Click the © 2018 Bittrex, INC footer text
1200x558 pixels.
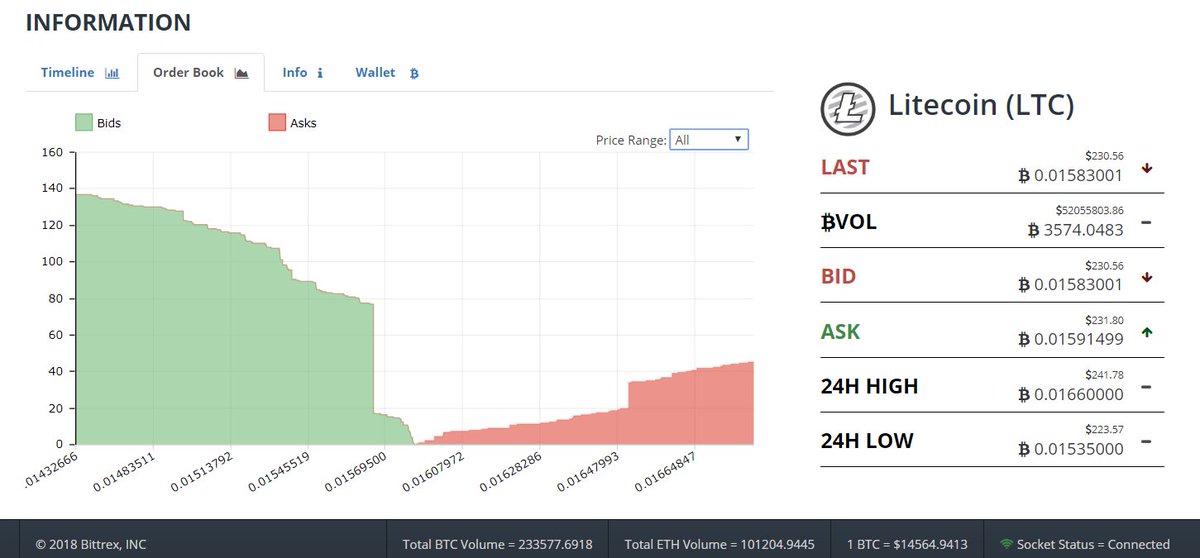click(x=91, y=545)
